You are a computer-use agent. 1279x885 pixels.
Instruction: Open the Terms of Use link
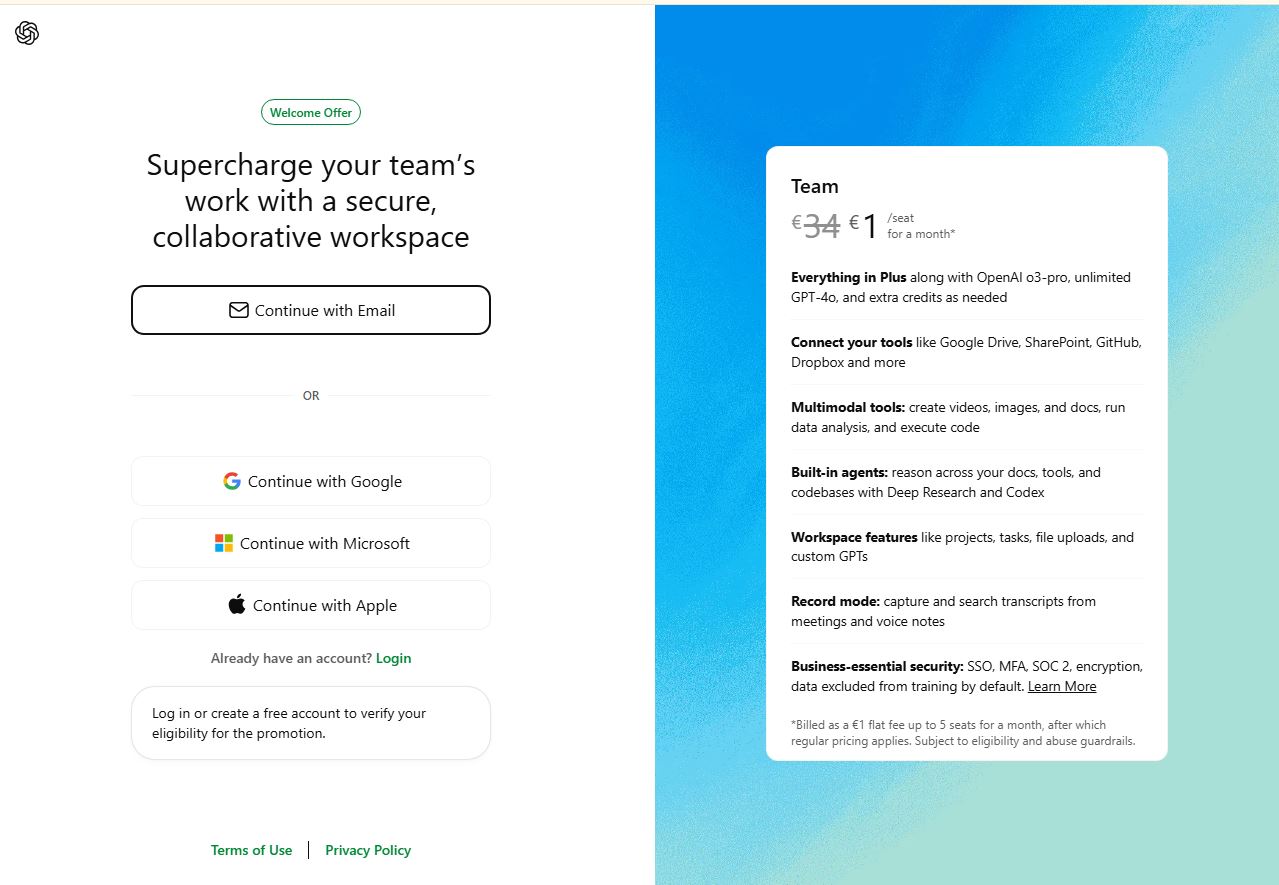252,850
